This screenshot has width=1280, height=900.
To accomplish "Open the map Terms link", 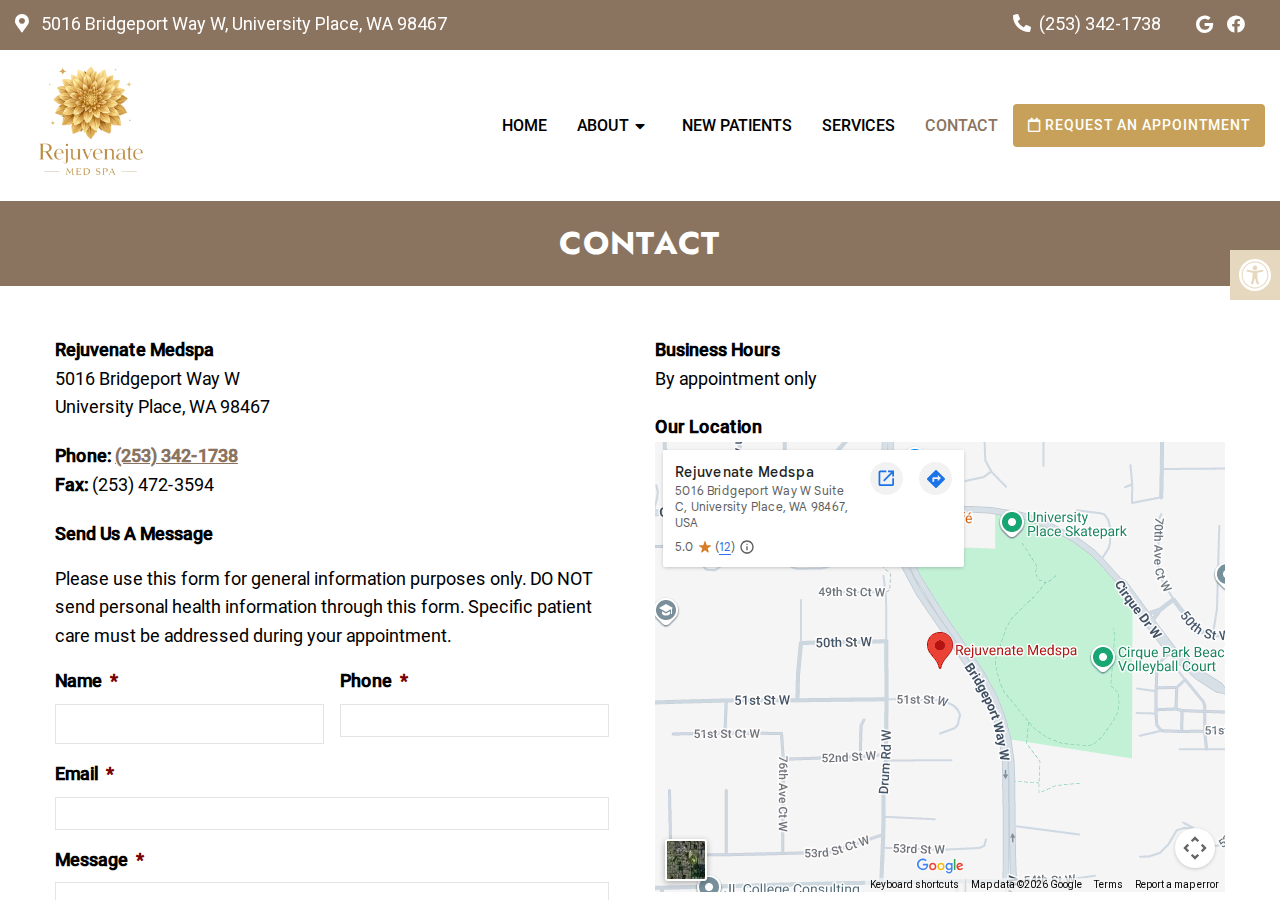I will [1108, 885].
